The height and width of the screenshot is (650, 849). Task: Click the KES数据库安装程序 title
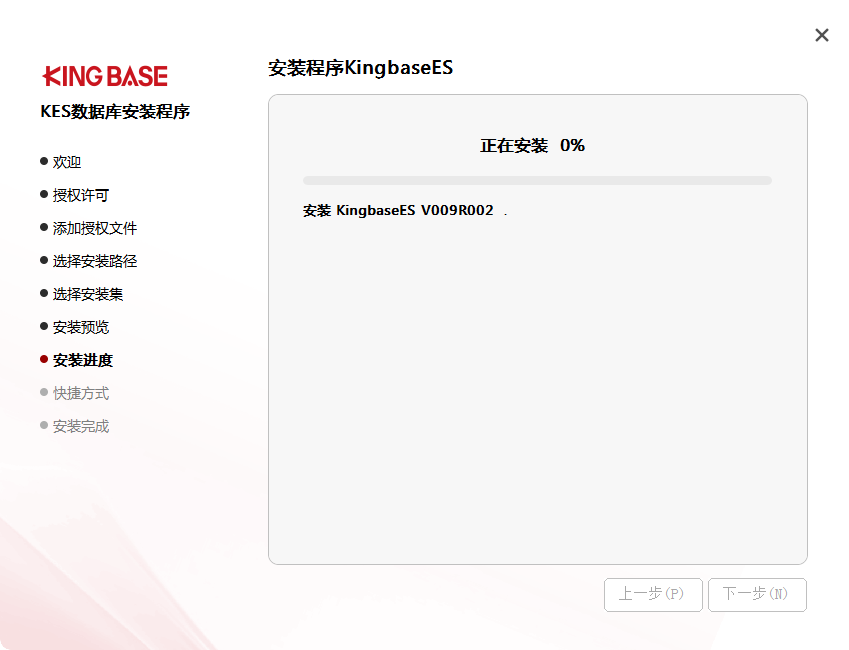[x=115, y=112]
